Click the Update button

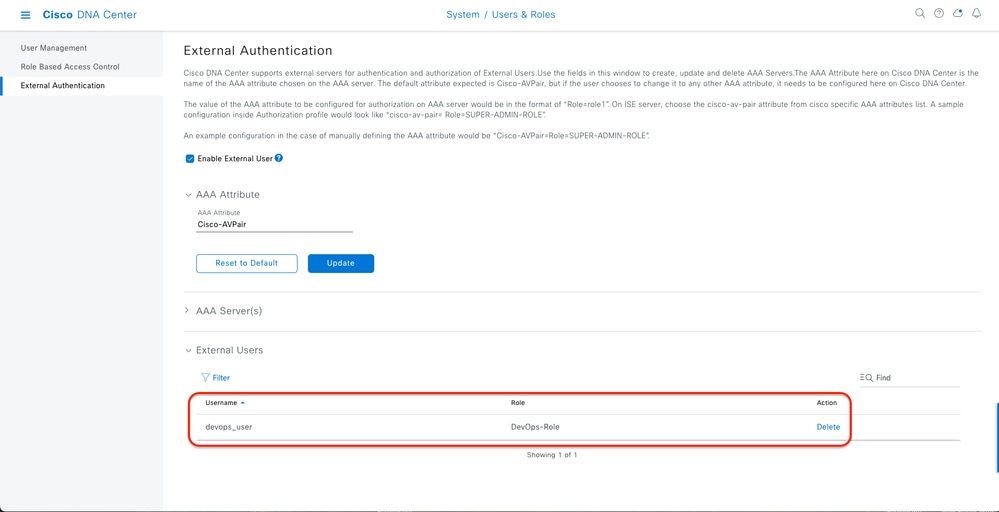tap(341, 264)
